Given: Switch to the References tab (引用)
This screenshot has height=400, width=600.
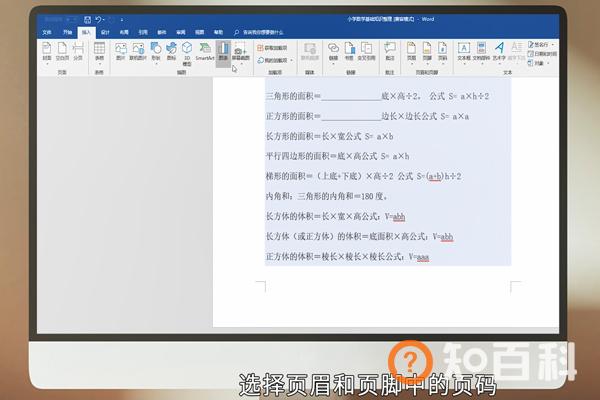Looking at the screenshot, I should click(143, 33).
